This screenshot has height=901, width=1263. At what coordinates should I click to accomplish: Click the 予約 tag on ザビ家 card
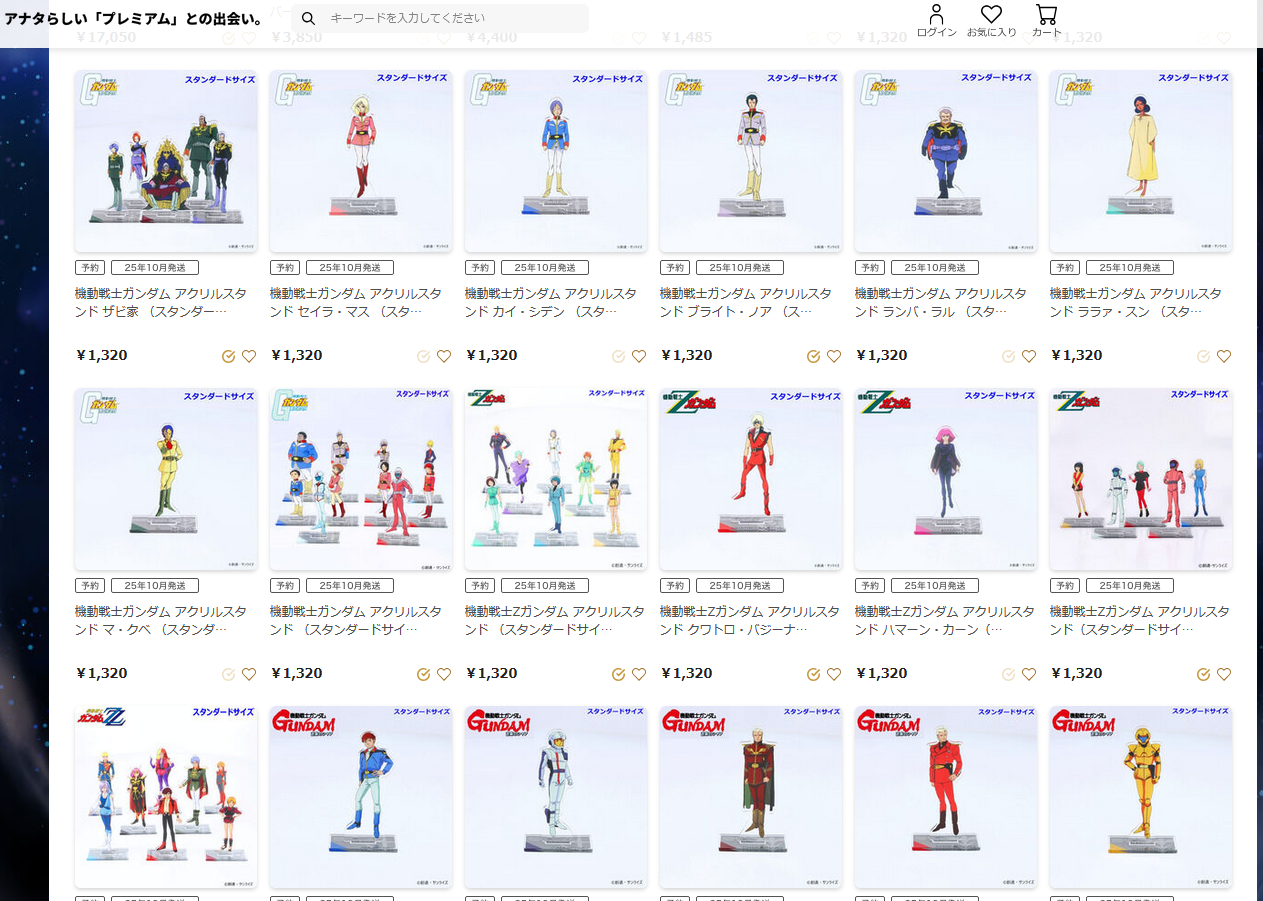click(89, 268)
